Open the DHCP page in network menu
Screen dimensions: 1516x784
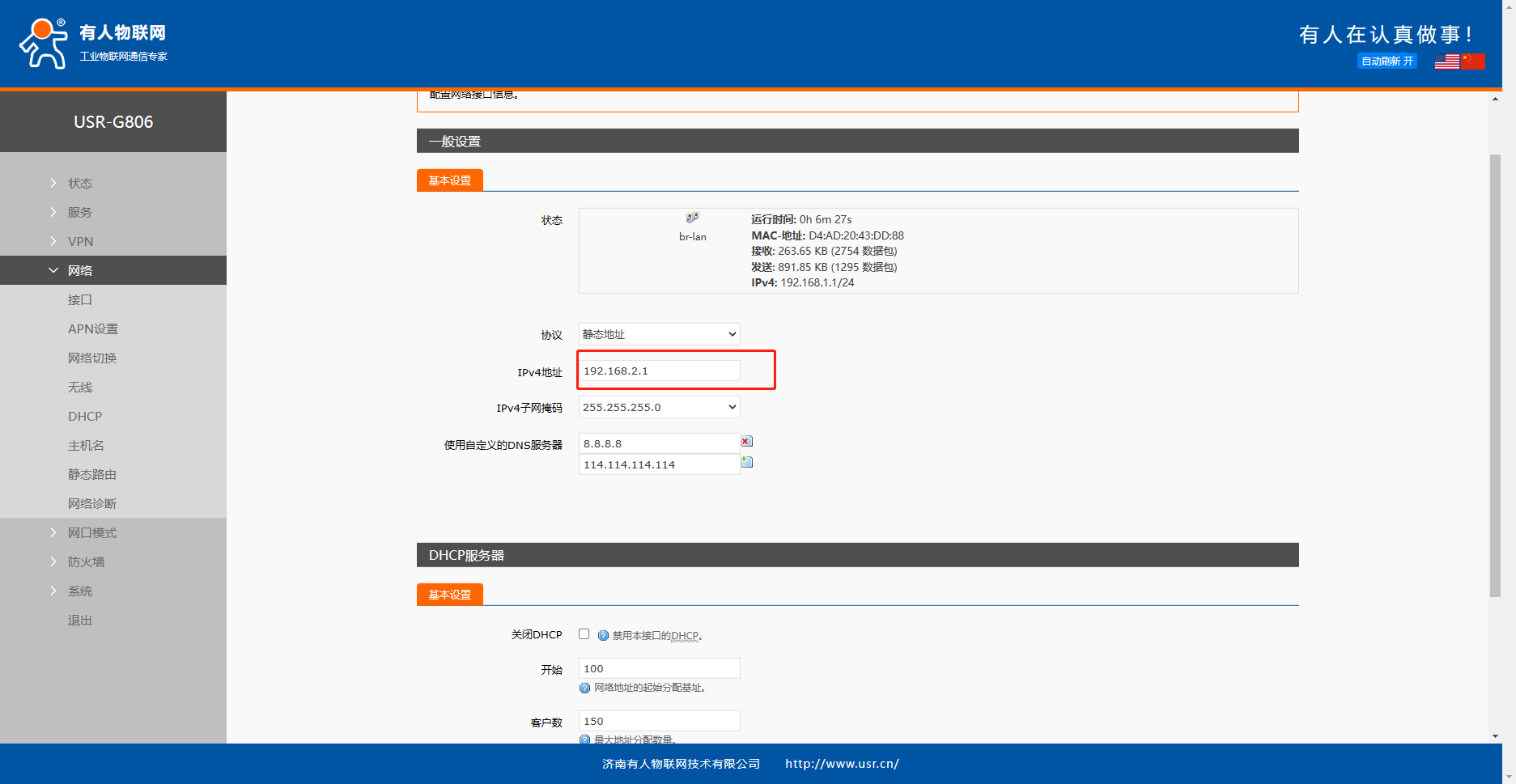(x=85, y=416)
